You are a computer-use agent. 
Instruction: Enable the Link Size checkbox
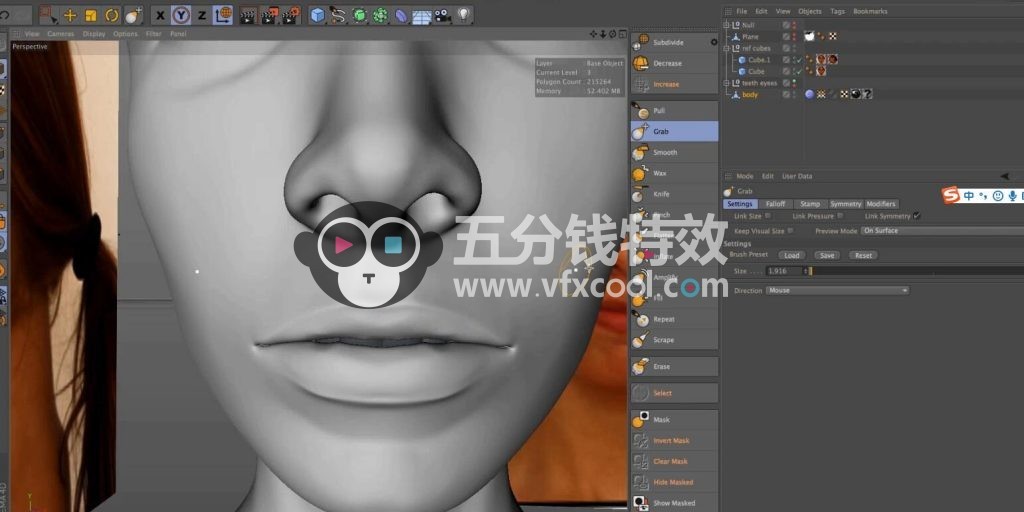[768, 216]
